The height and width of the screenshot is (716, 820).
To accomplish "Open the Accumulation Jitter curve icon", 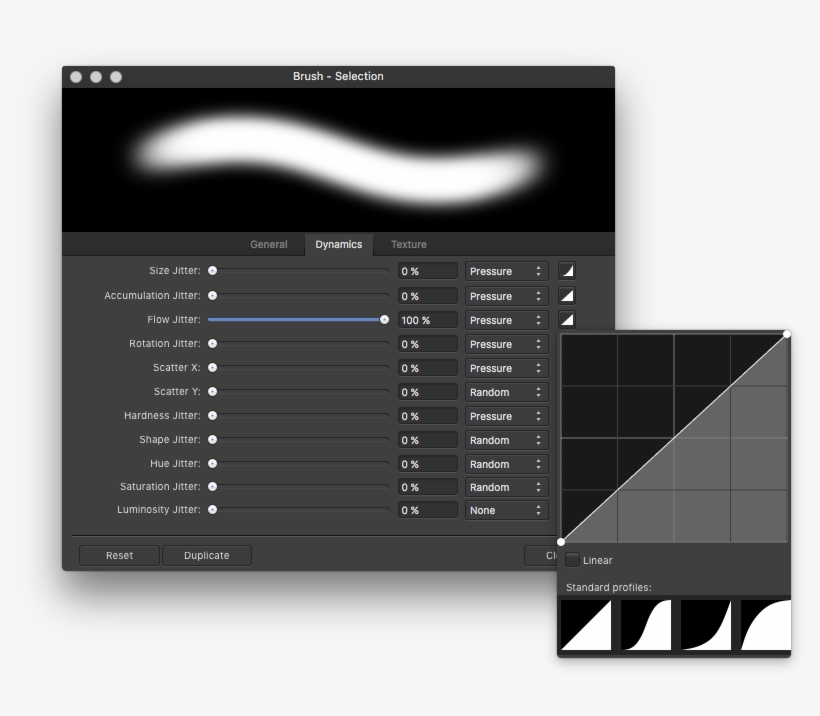I will click(567, 296).
